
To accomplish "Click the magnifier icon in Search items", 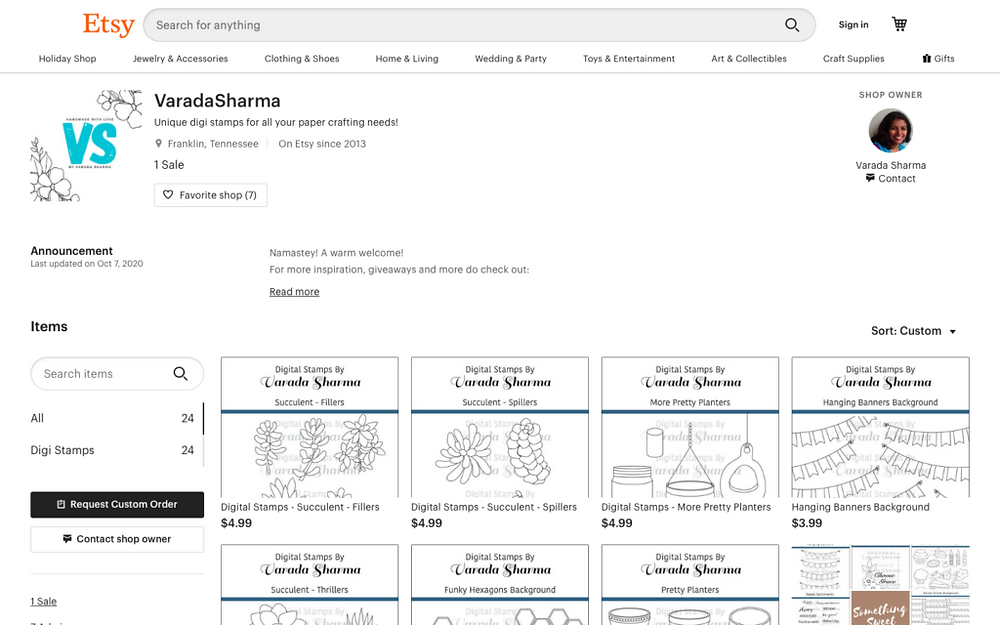I will click(180, 374).
